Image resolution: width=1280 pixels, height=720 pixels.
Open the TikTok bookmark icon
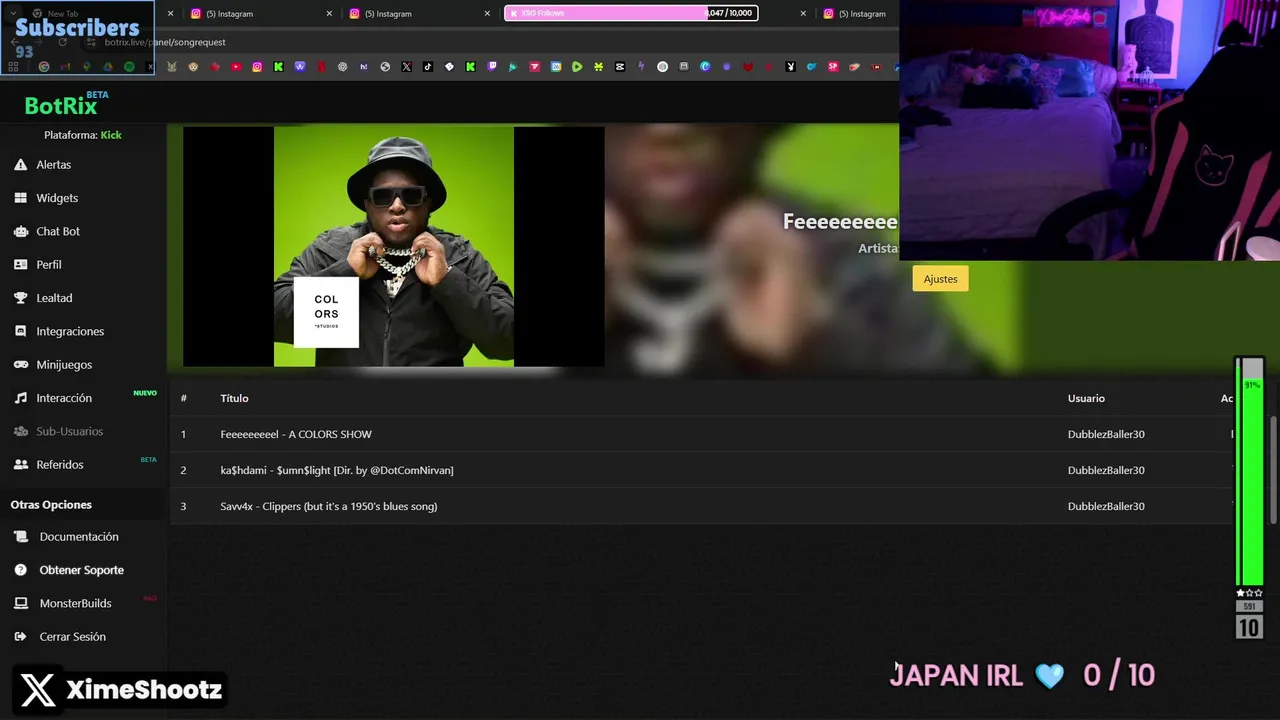click(427, 67)
